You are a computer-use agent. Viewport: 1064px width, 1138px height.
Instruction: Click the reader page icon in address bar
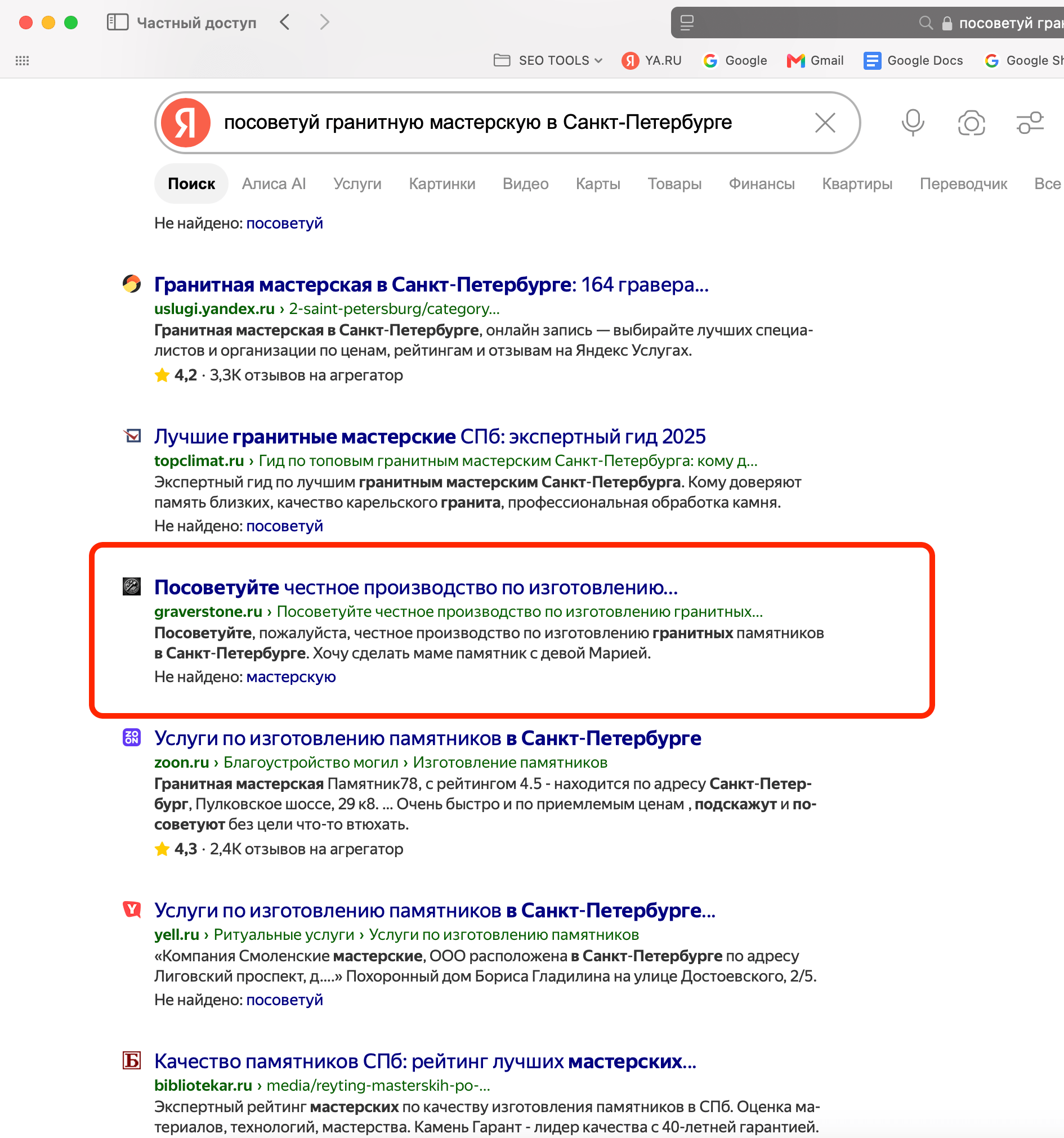687,23
